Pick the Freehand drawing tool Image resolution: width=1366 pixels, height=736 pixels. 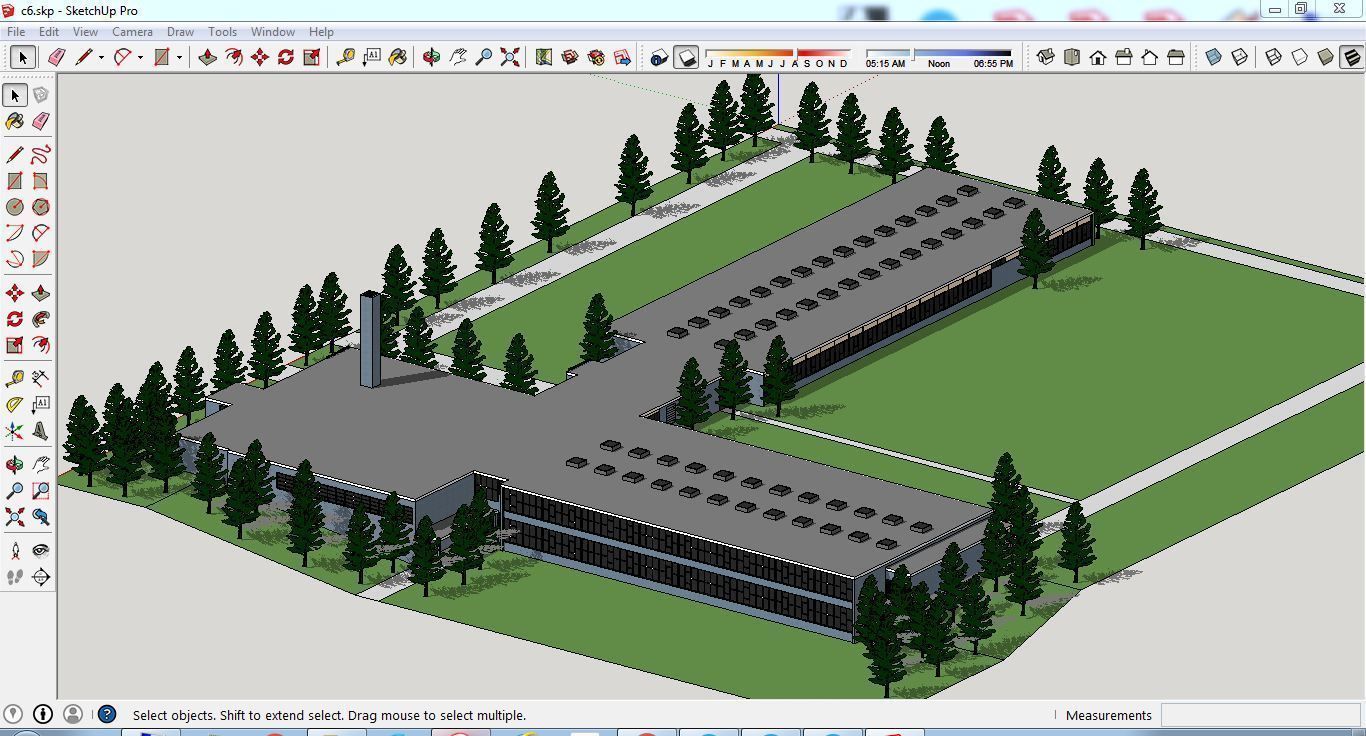pos(41,155)
